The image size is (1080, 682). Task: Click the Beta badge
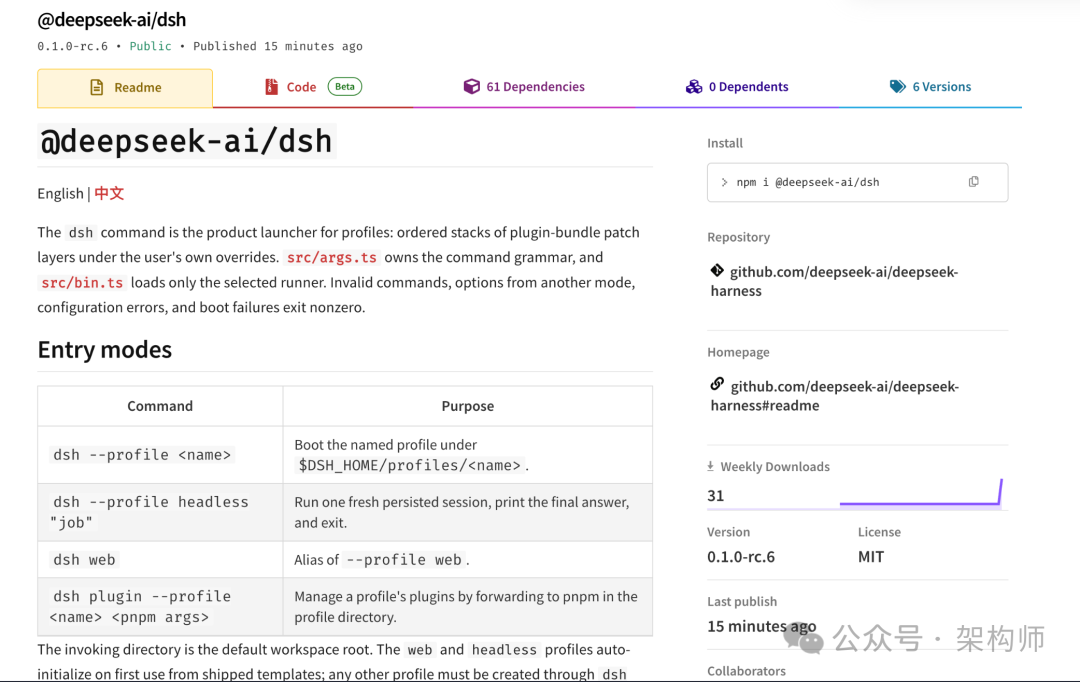click(x=344, y=87)
